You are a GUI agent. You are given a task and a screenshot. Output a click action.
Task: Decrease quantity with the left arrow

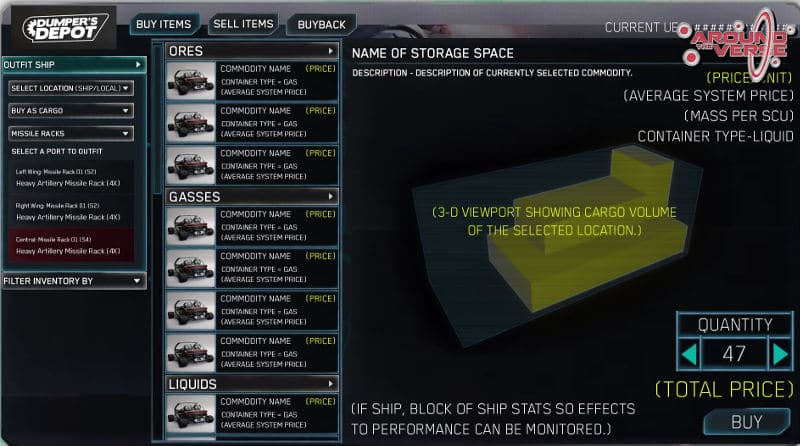689,354
